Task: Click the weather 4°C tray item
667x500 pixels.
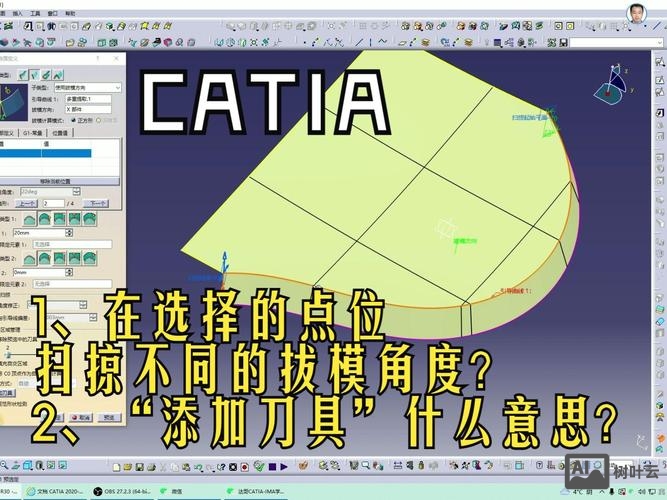Action: coord(576,491)
